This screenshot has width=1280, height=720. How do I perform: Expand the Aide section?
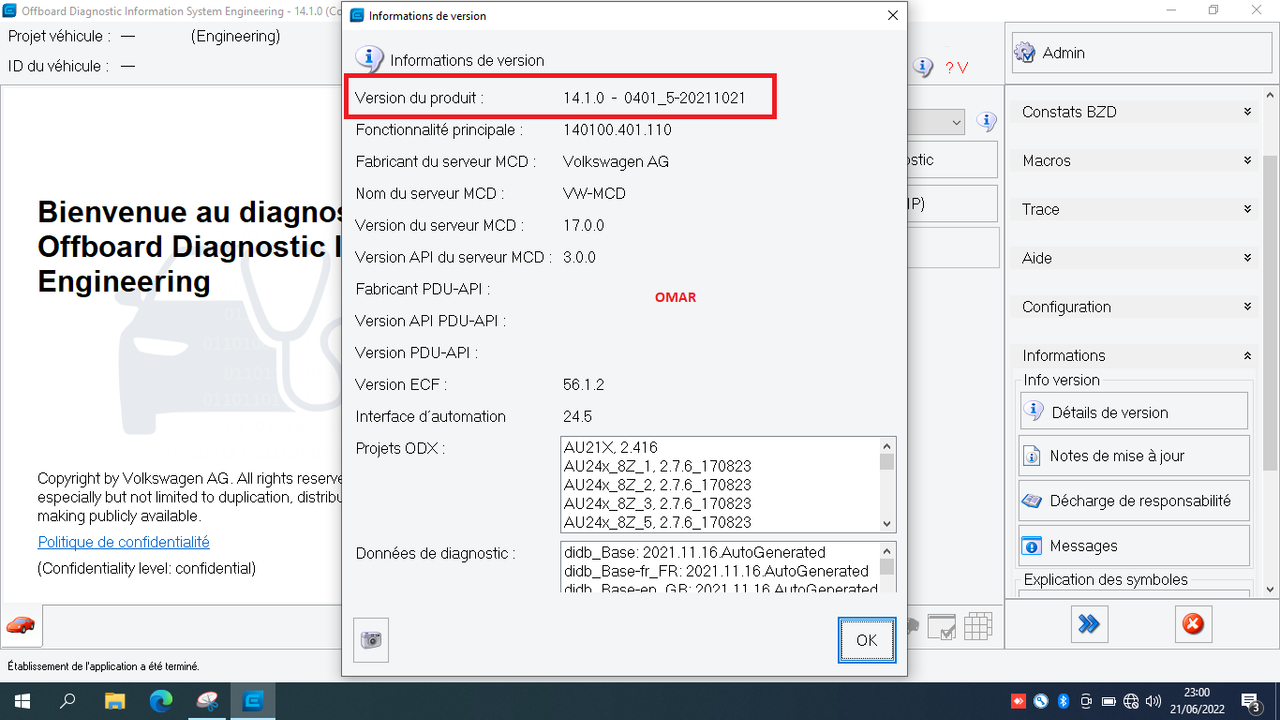coord(1136,258)
